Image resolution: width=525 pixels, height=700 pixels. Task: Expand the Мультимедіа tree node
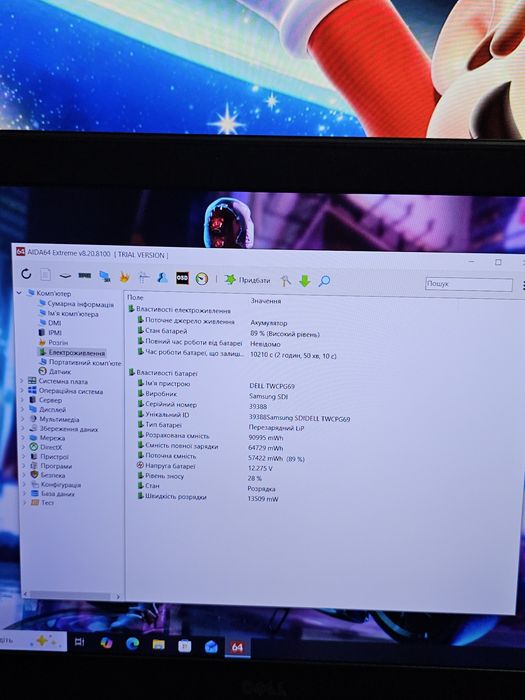click(22, 419)
